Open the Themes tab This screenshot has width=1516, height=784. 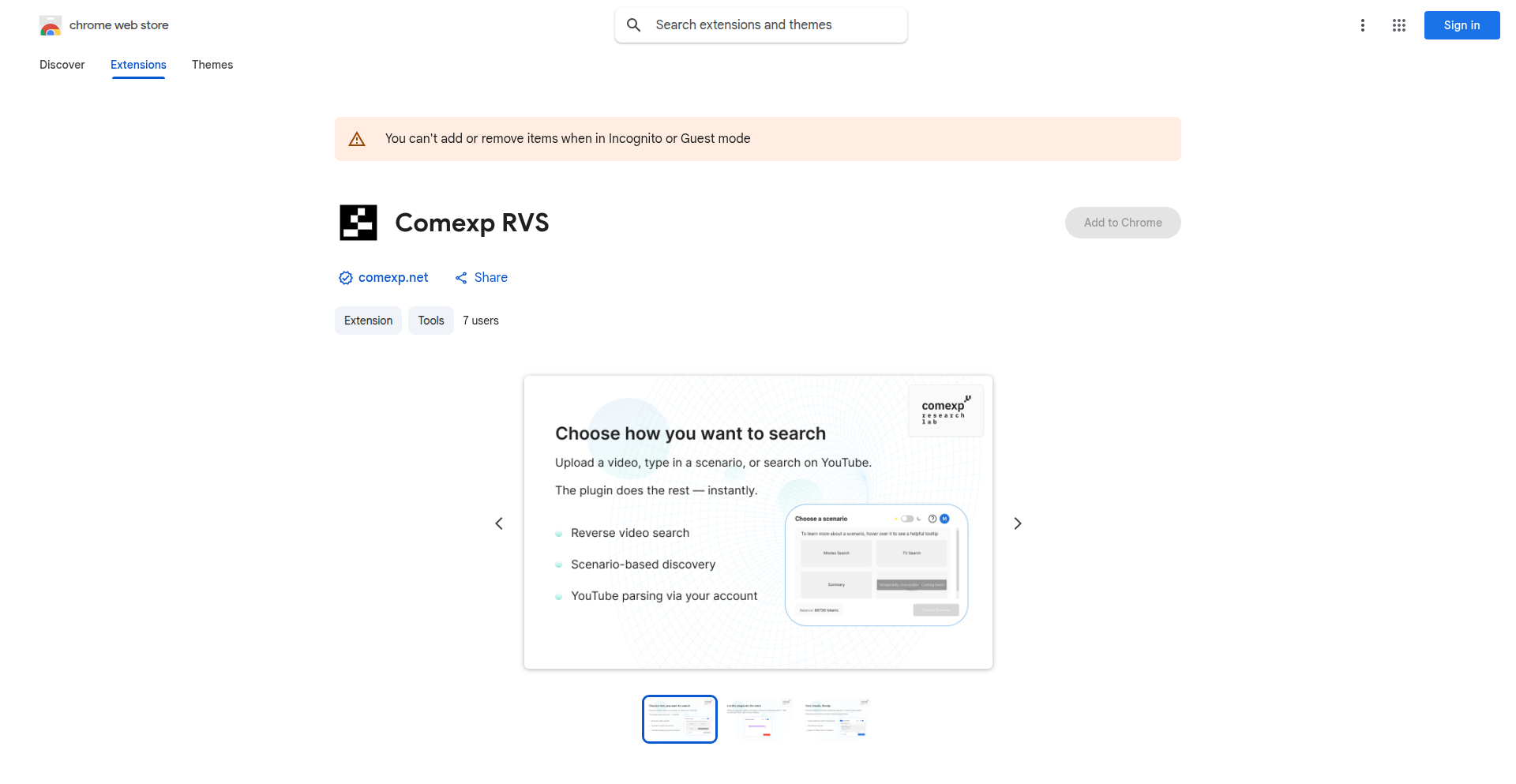pos(212,65)
